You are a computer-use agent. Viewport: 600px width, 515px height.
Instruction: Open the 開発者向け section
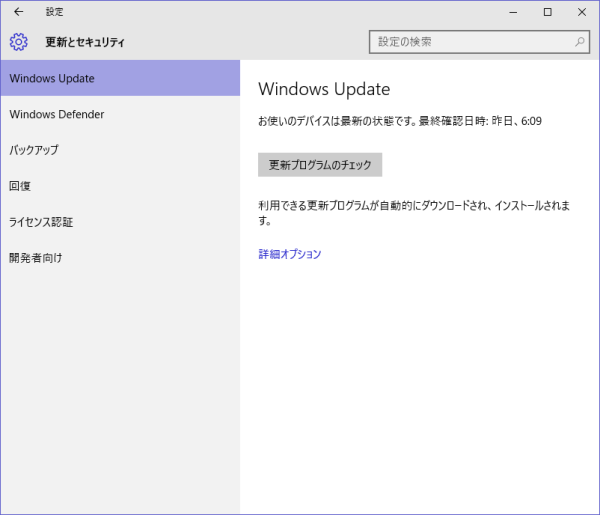tap(120, 258)
